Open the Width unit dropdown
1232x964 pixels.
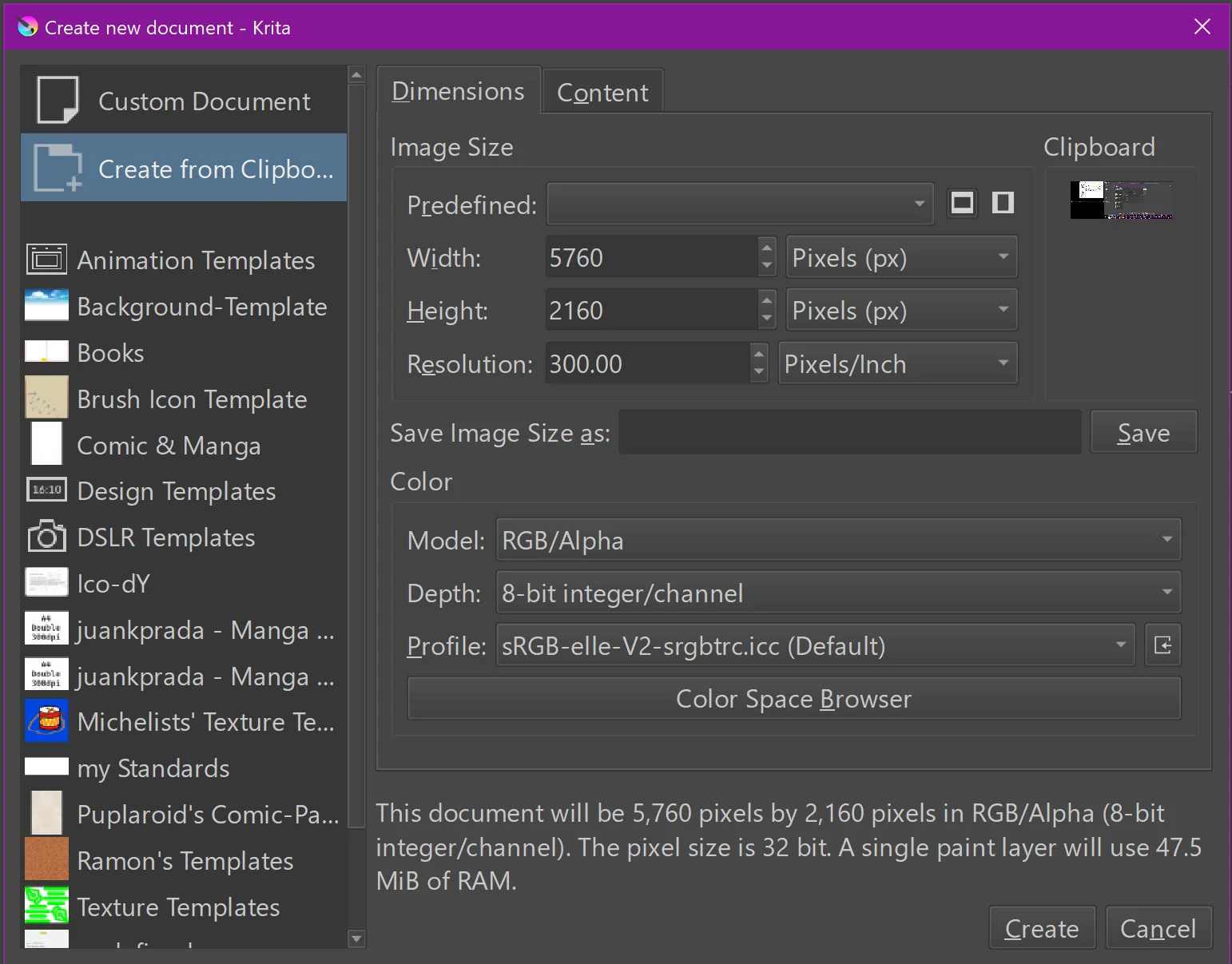pos(901,257)
